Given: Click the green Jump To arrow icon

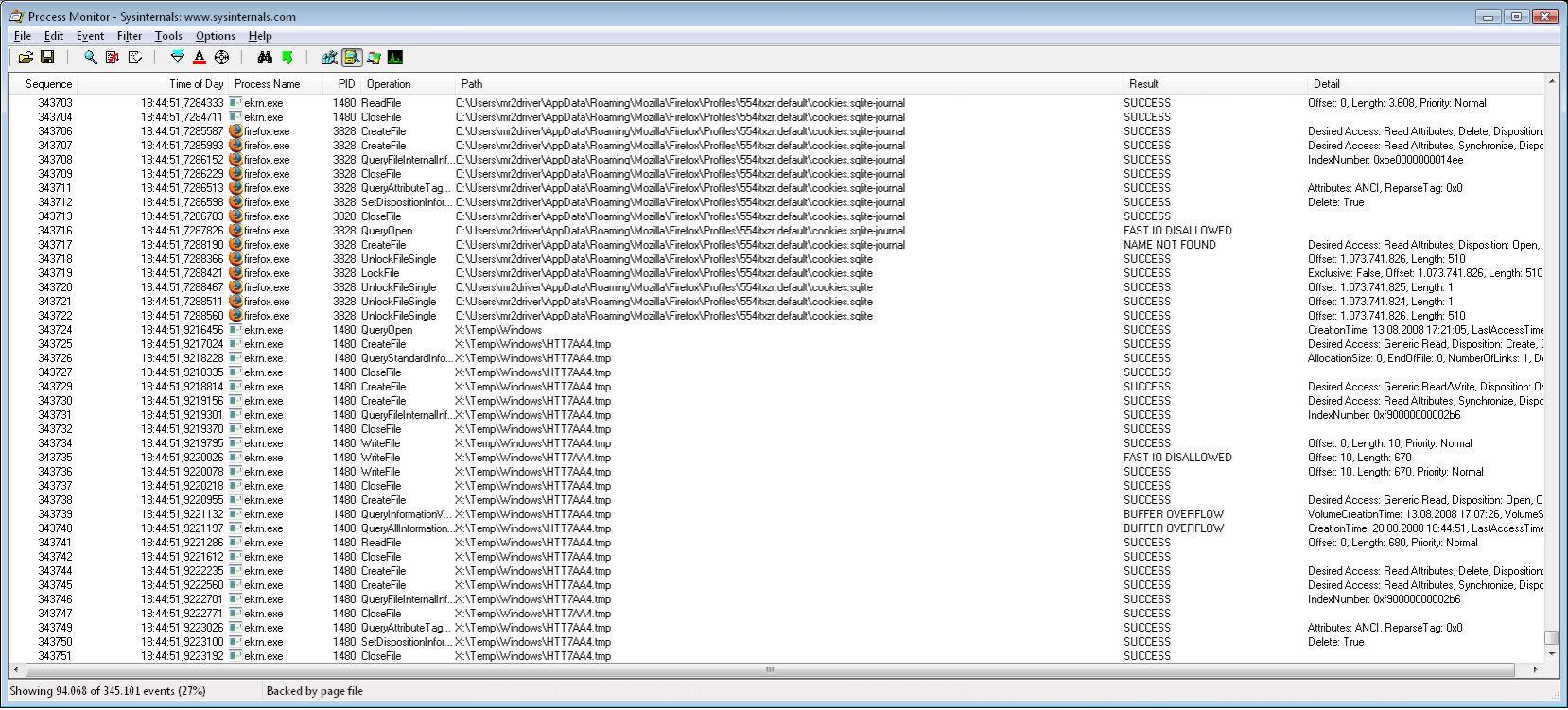Looking at the screenshot, I should click(287, 58).
